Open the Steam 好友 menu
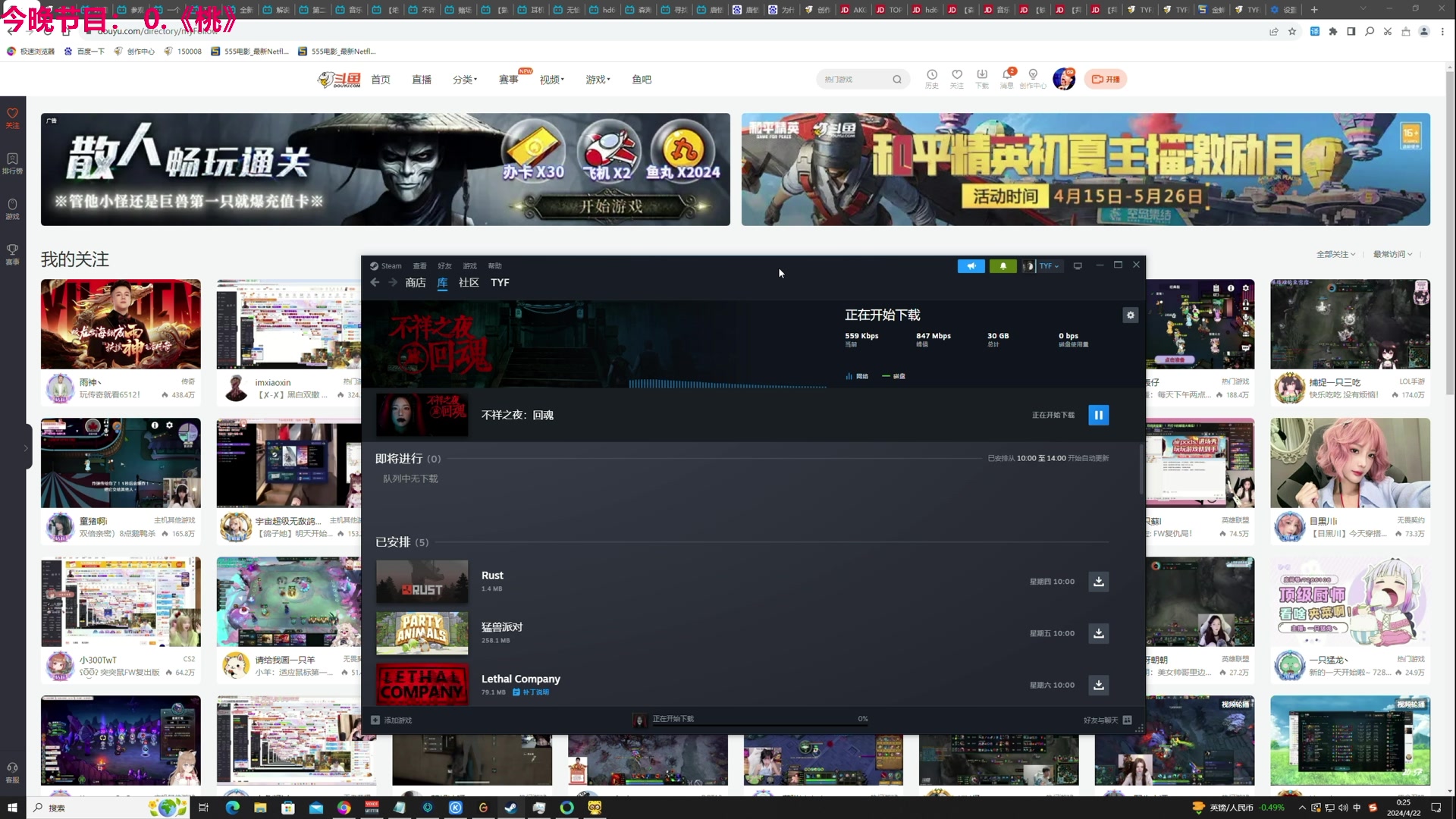Viewport: 1456px width, 819px height. (444, 265)
